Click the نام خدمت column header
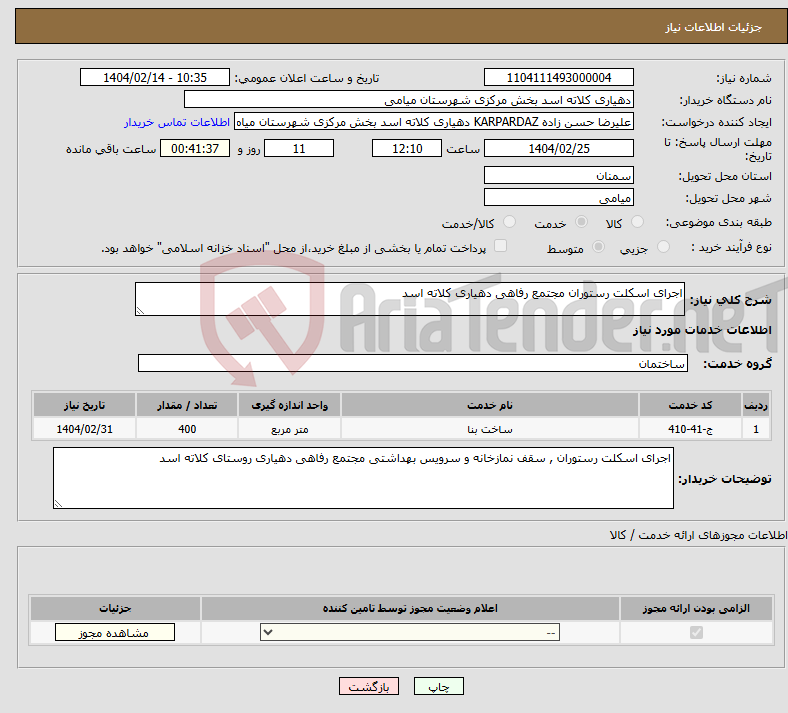Viewport: 788px width, 713px height. 489,405
